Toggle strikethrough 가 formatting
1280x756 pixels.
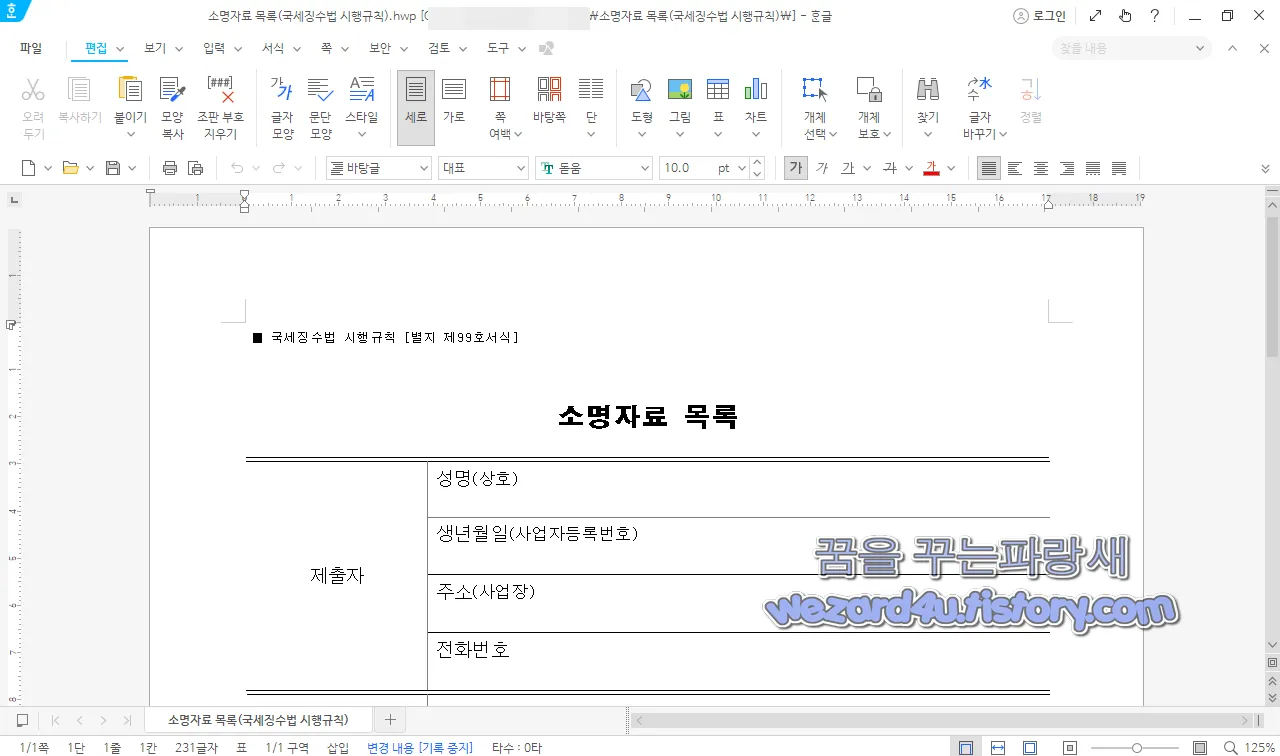click(x=889, y=168)
